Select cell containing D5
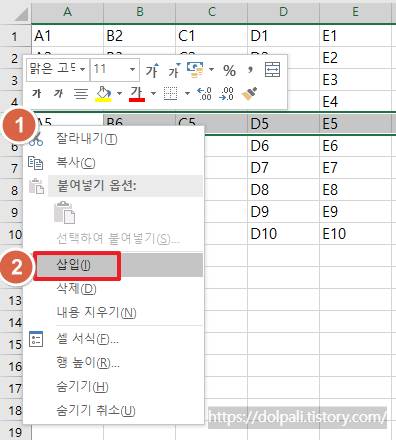 tap(283, 124)
